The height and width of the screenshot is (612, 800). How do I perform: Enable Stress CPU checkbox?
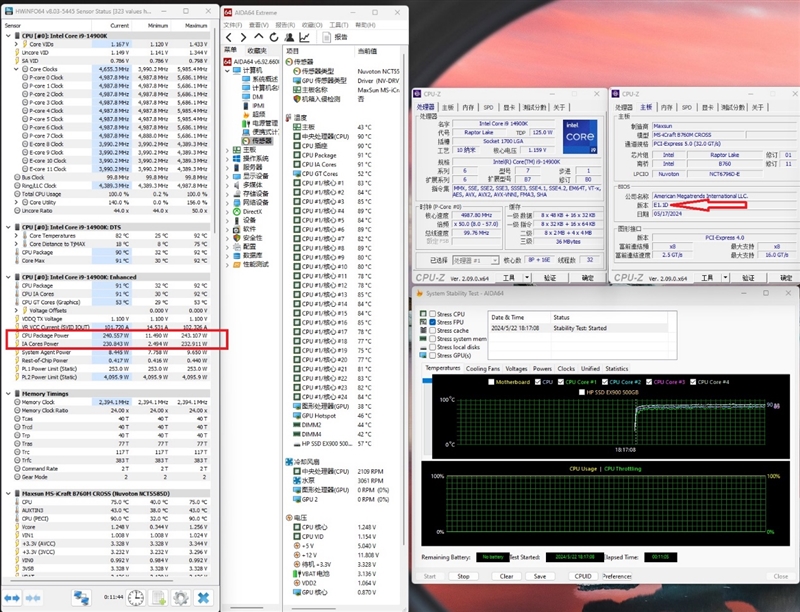click(433, 314)
